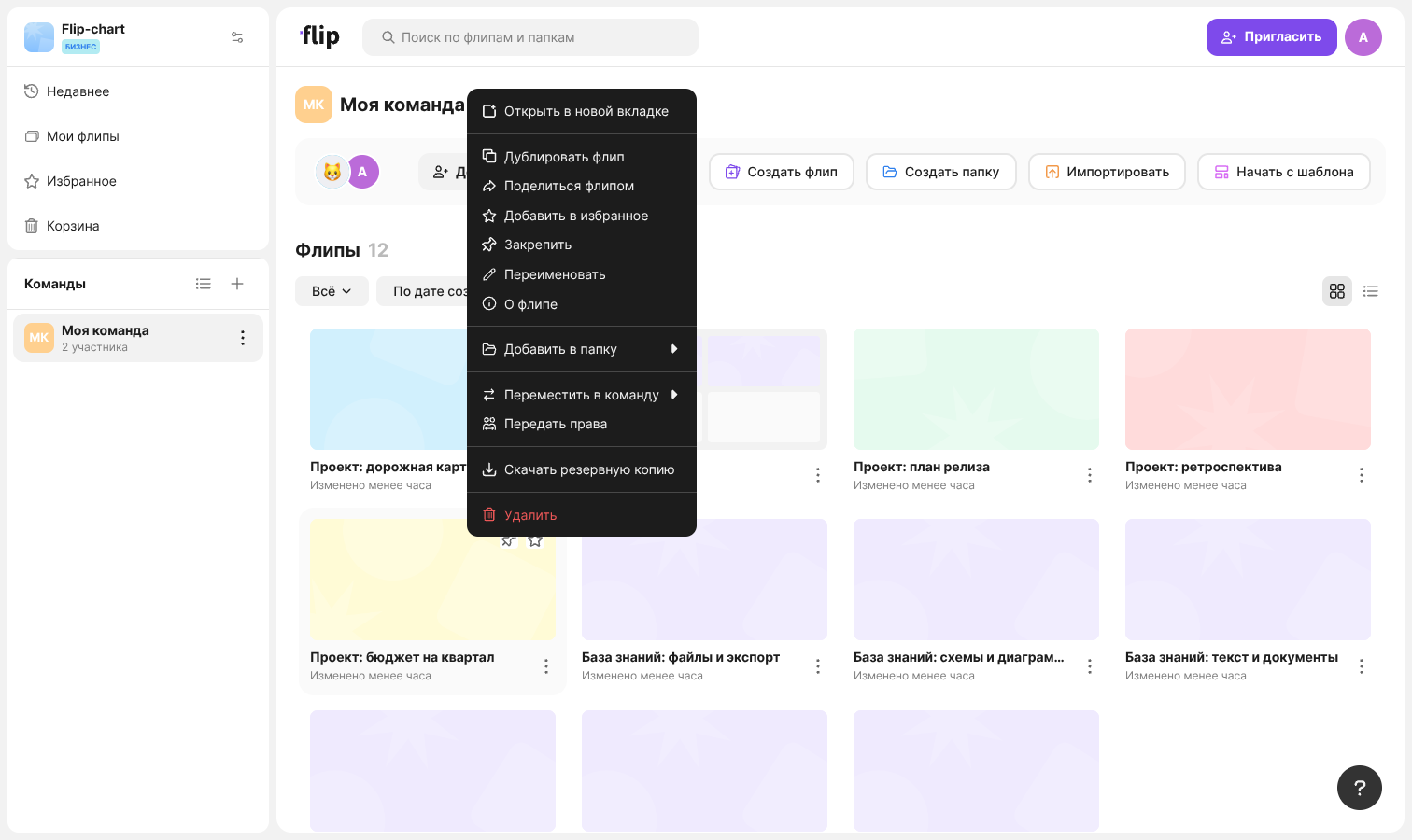This screenshot has height=840, width=1412.
Task: Open О флипе info entry
Action: (582, 304)
